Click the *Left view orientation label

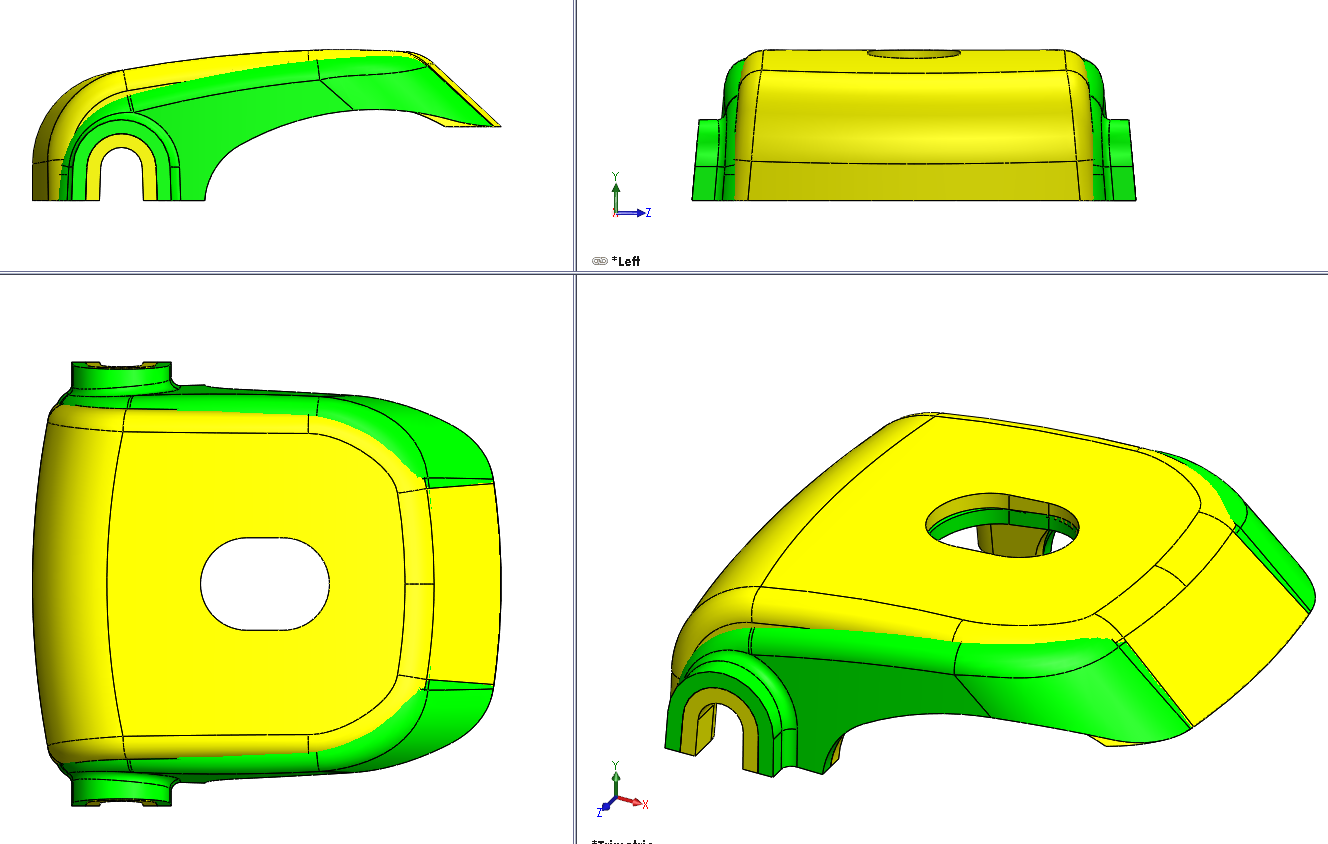tap(626, 261)
